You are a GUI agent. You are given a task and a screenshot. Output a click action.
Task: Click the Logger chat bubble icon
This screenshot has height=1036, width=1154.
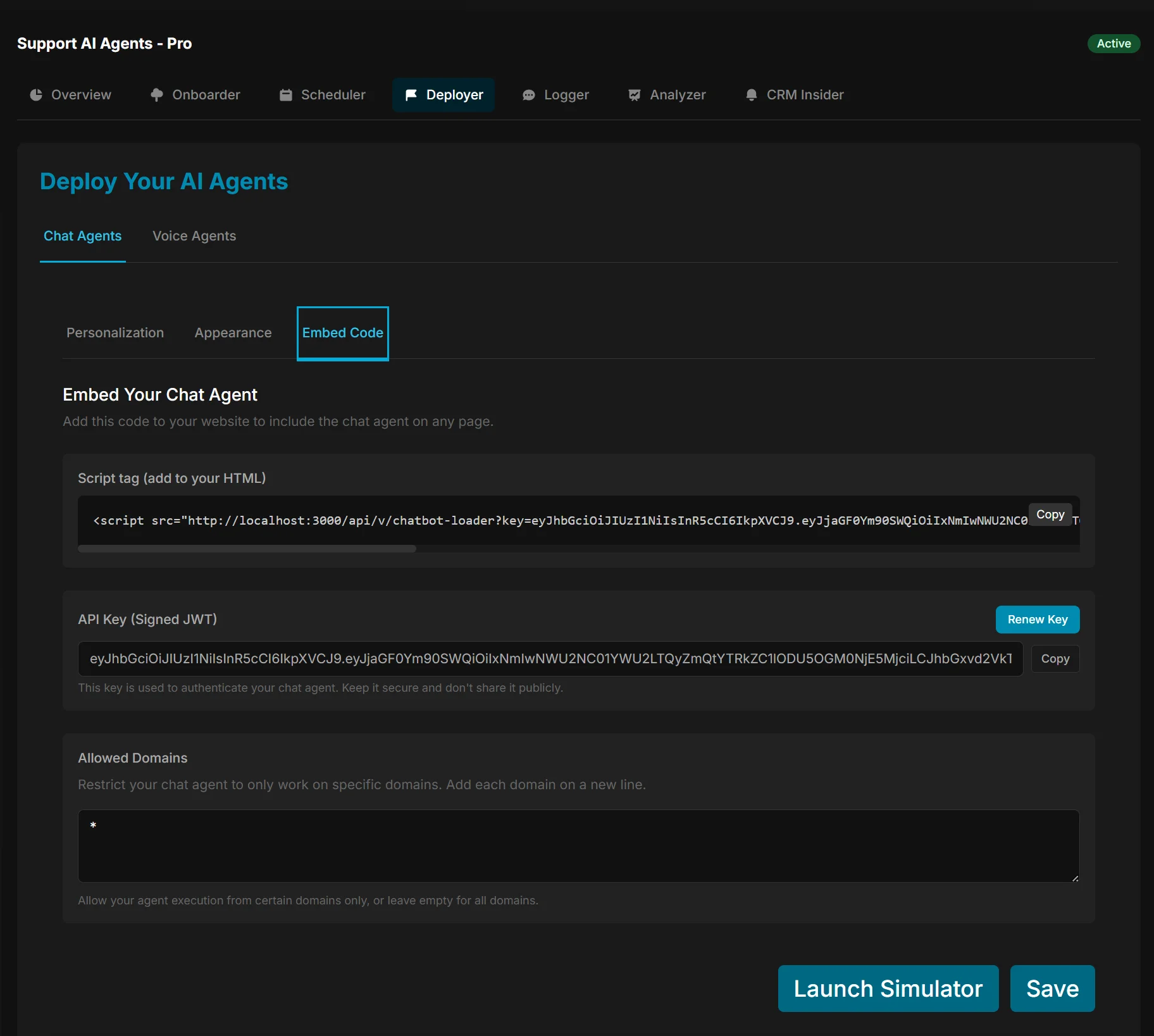tap(529, 95)
